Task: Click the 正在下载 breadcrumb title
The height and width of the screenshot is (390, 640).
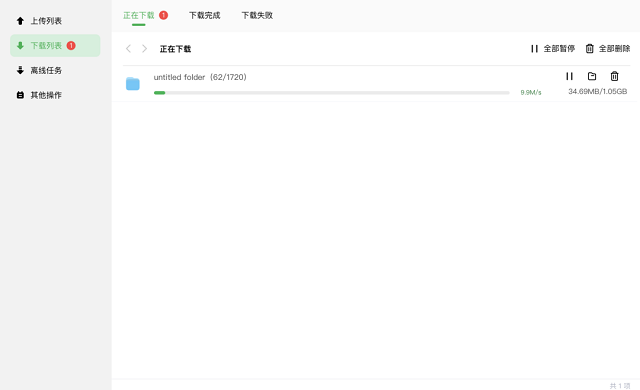Action: tap(176, 49)
